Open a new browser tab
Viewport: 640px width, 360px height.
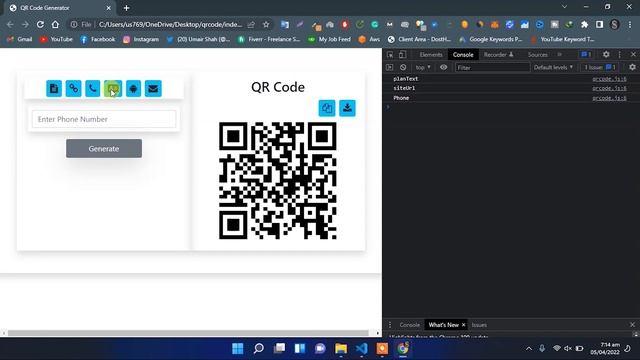pyautogui.click(x=126, y=8)
